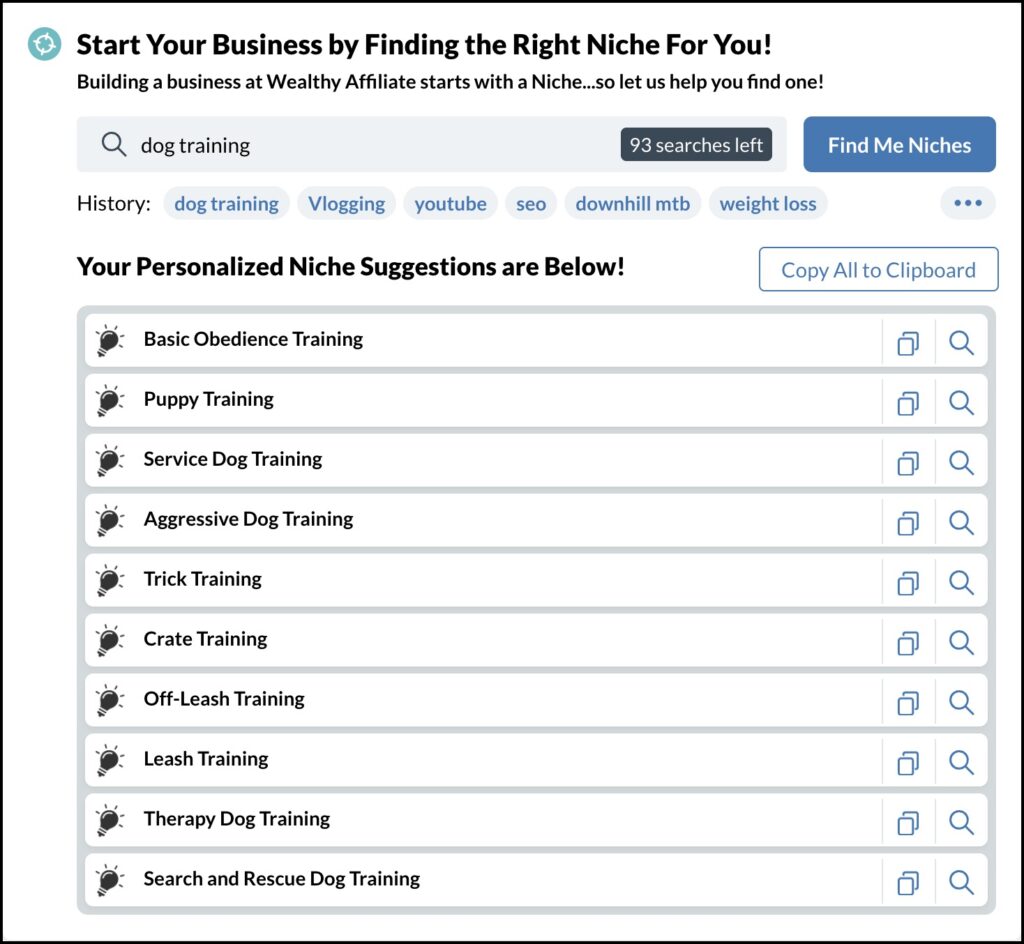Search the Aggressive Dog Training niche
The height and width of the screenshot is (944, 1024).
[961, 523]
